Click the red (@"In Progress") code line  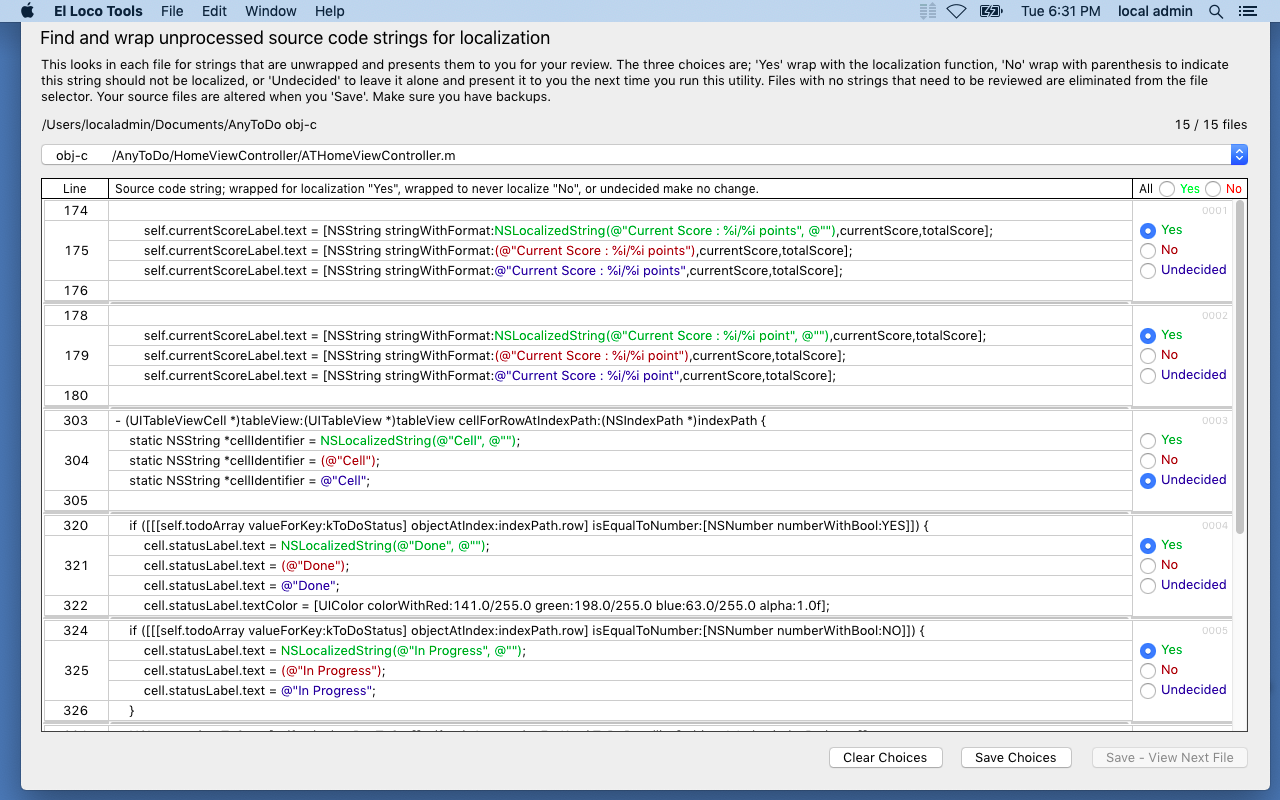[x=620, y=670]
